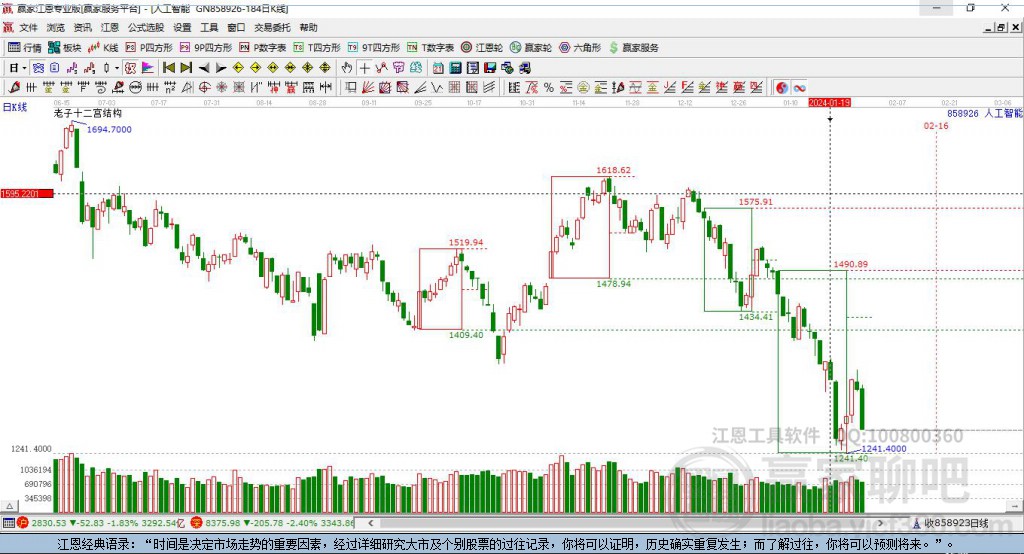The image size is (1024, 554).
Task: Click the black left arrow icon
Action: (204, 68)
